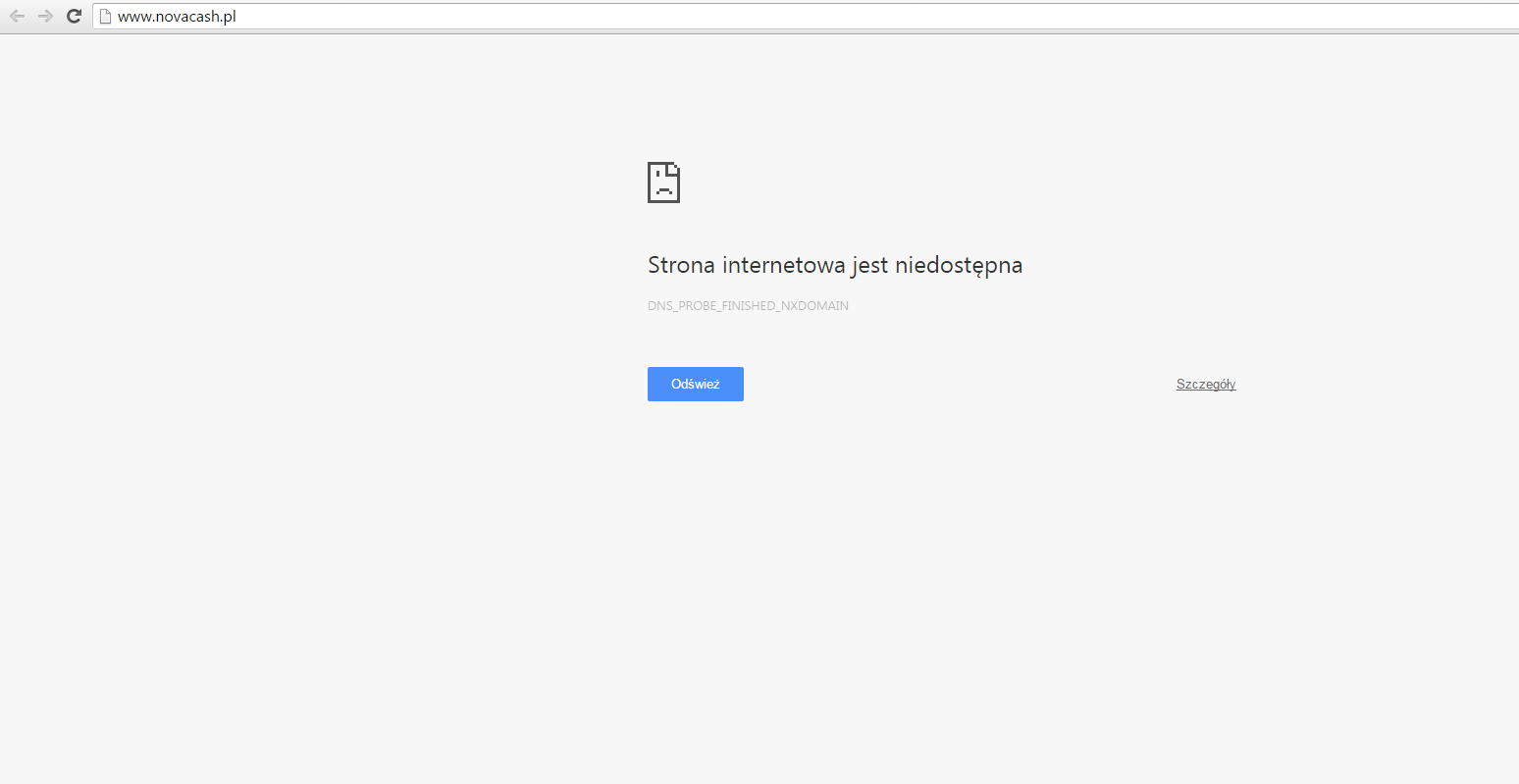Click the sad page error icon

[664, 183]
